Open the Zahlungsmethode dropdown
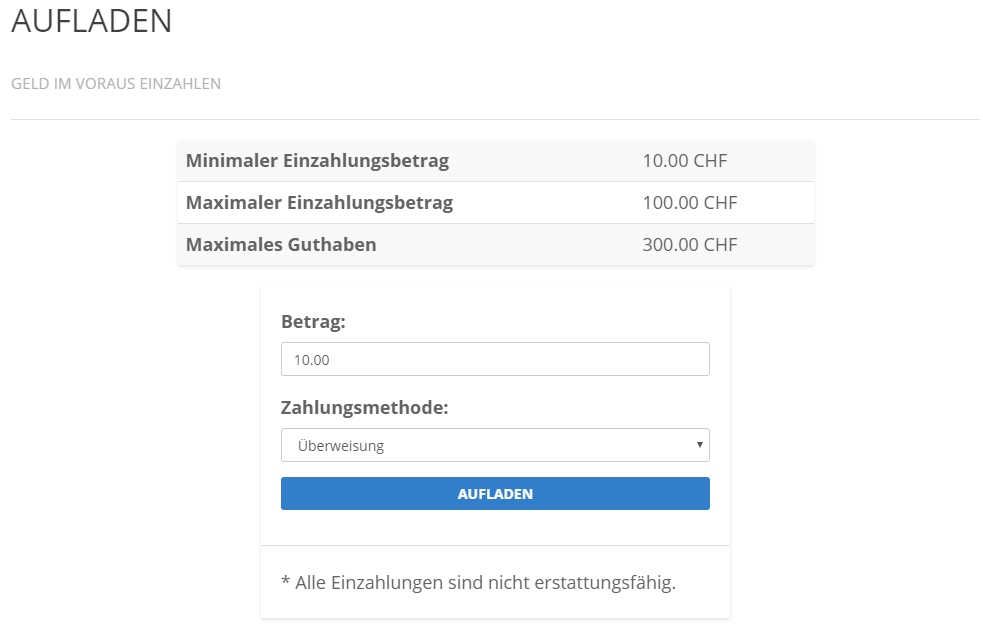The height and width of the screenshot is (629, 983). pyautogui.click(x=495, y=445)
